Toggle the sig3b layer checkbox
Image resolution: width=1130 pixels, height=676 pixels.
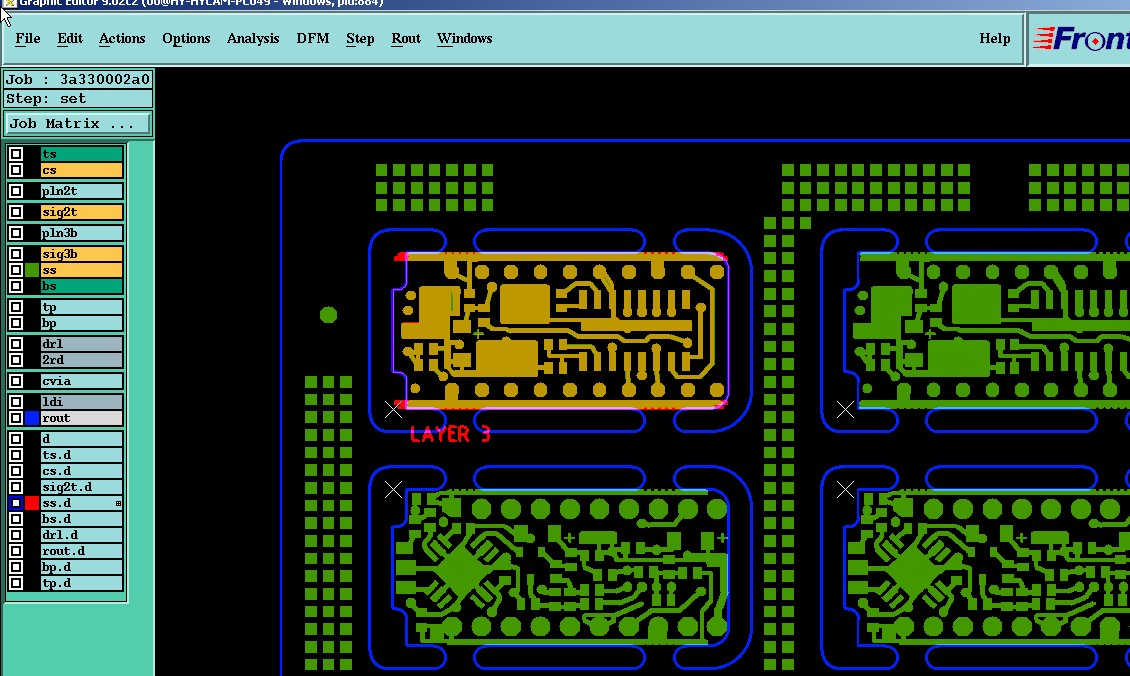click(16, 254)
